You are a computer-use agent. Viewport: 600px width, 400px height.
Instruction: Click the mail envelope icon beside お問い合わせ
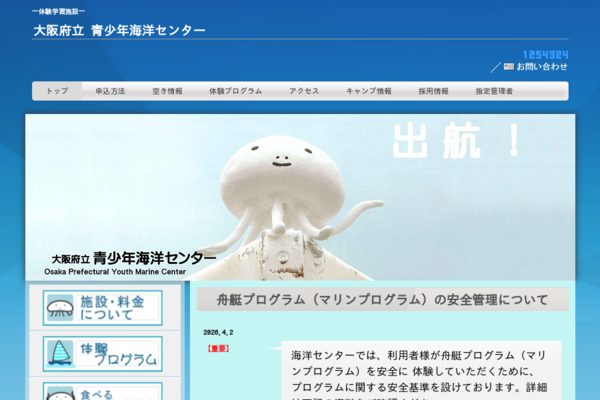pyautogui.click(x=509, y=67)
